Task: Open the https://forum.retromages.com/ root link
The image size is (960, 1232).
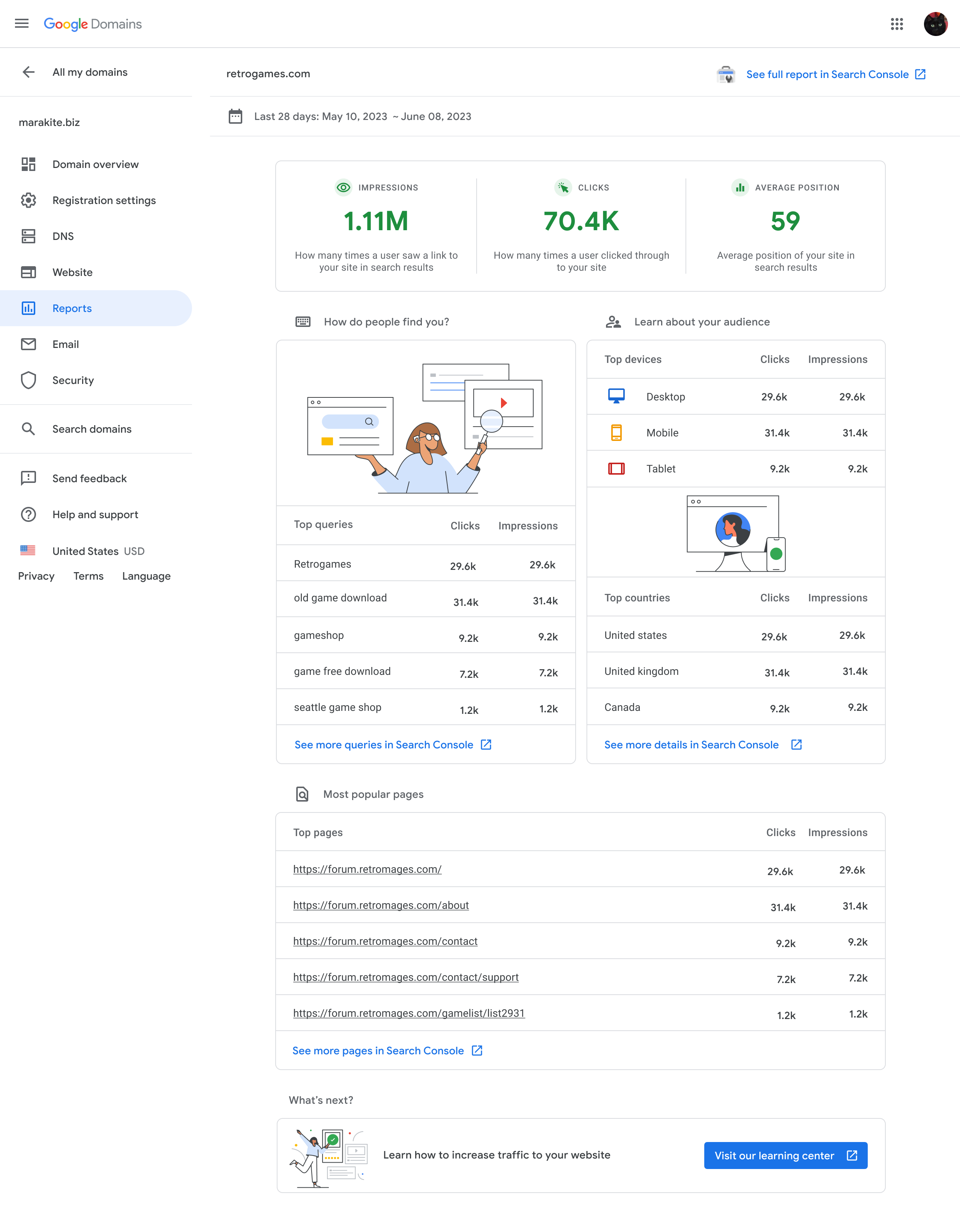Action: click(367, 869)
